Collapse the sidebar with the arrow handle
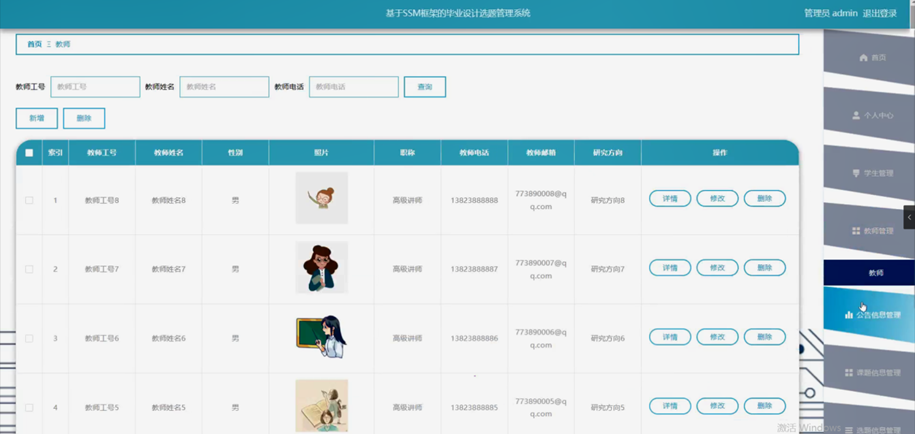This screenshot has height=434, width=915. (909, 217)
